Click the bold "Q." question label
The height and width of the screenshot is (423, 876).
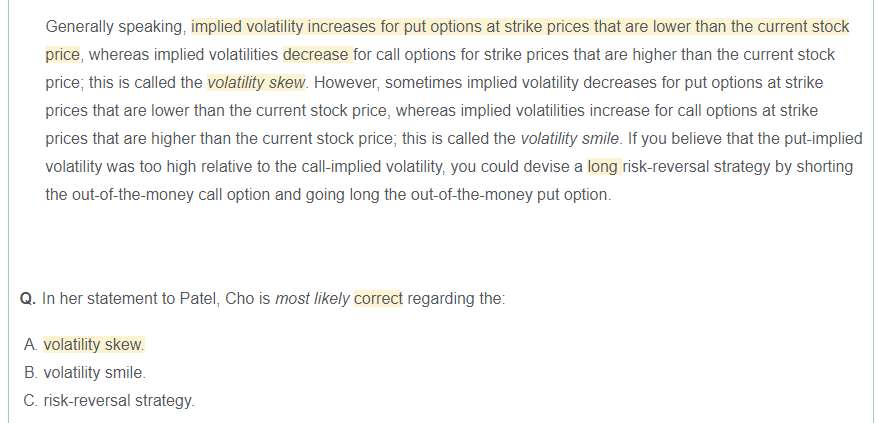28,299
